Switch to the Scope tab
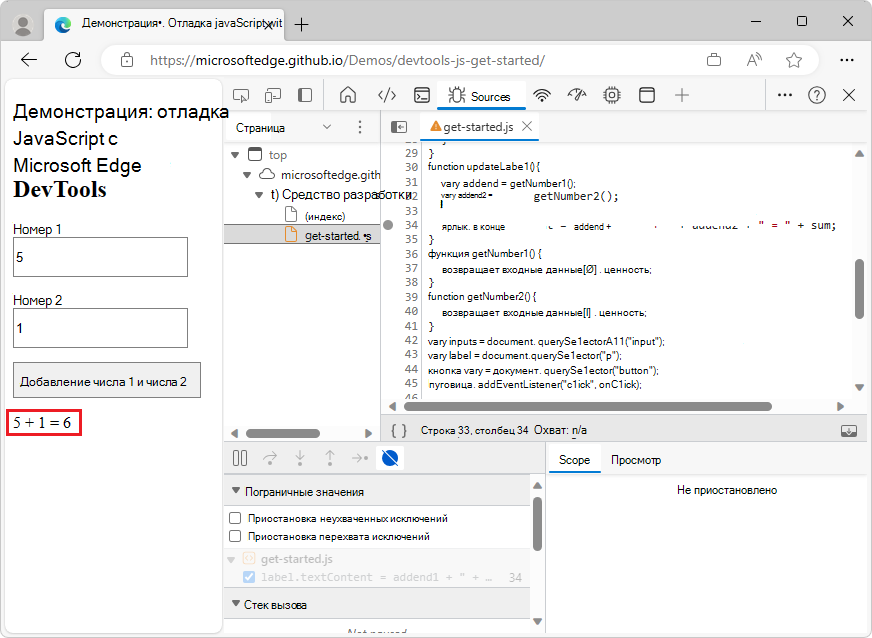The image size is (872, 638). (574, 460)
